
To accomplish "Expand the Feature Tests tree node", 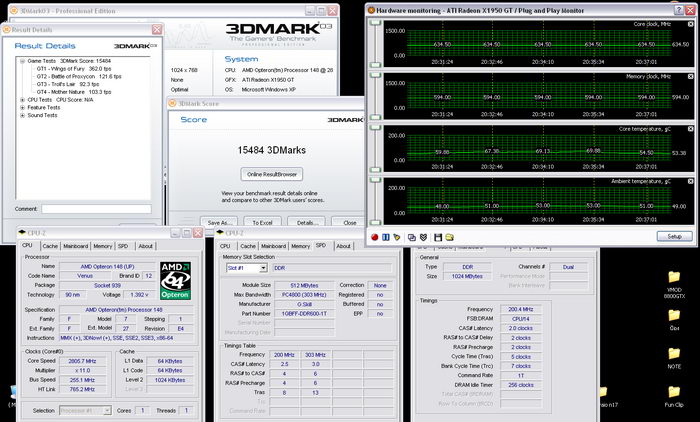I will point(22,108).
